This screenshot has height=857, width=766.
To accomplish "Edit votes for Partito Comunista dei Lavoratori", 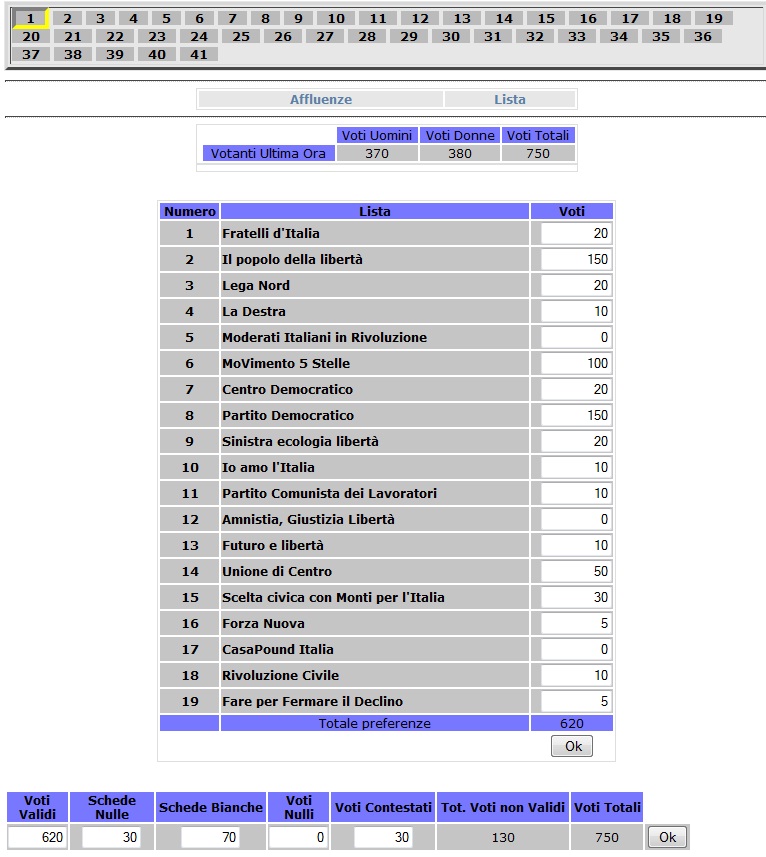I will point(576,494).
